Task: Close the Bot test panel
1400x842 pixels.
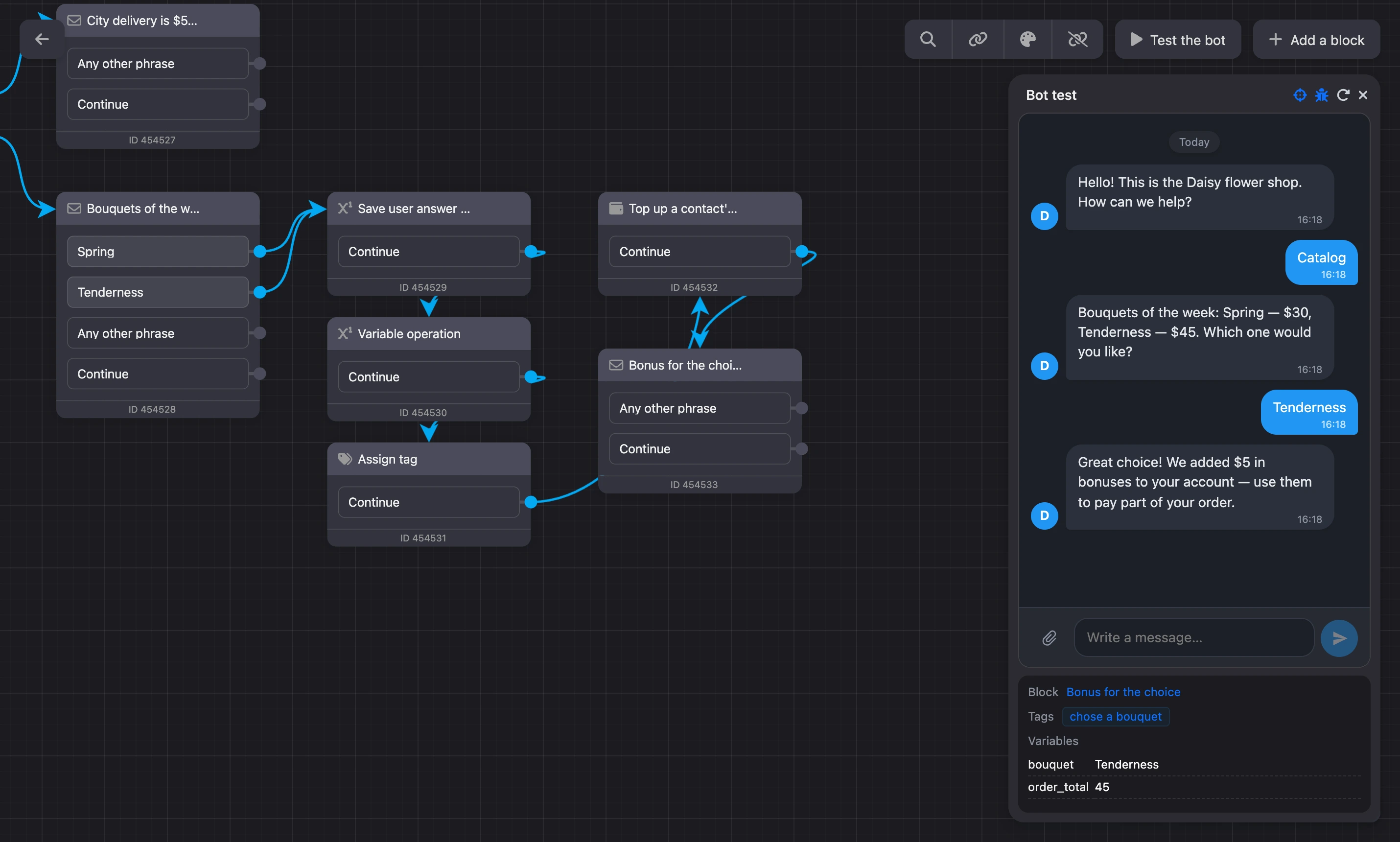Action: 1363,95
